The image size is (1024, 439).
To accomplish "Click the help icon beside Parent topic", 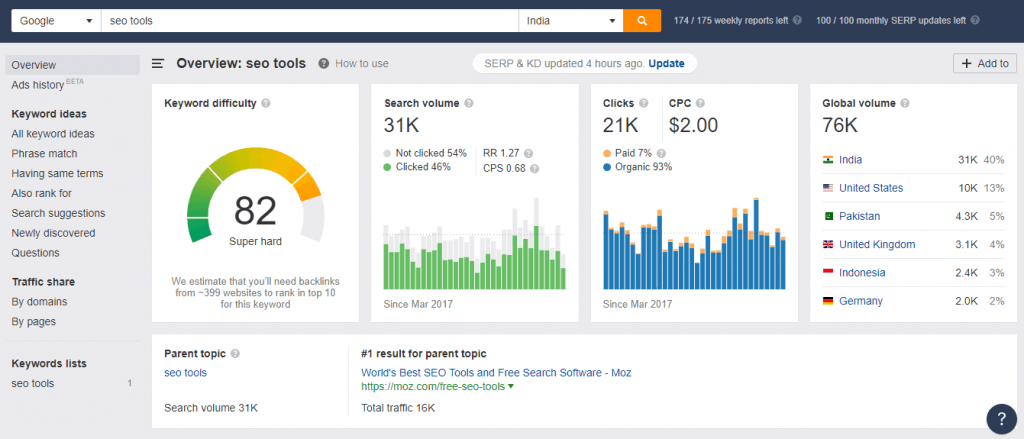I will click(x=235, y=353).
